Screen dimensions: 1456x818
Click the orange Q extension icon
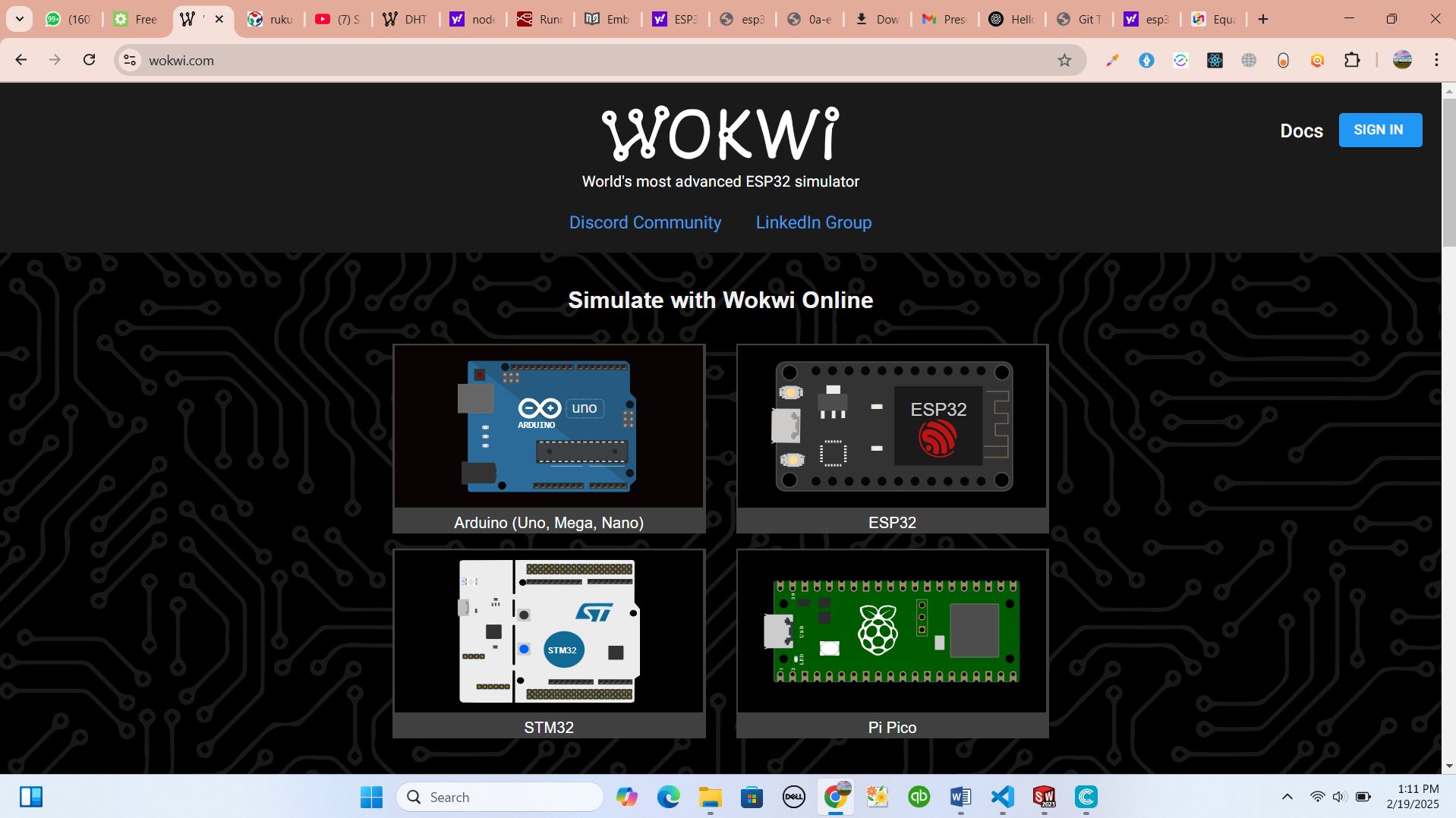[1317, 60]
